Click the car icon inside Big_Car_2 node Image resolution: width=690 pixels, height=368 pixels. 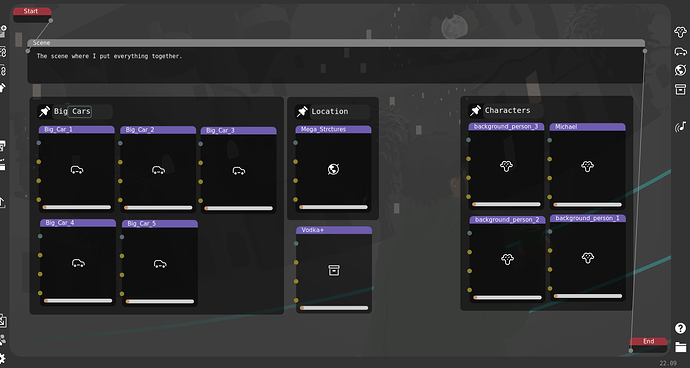[158, 170]
